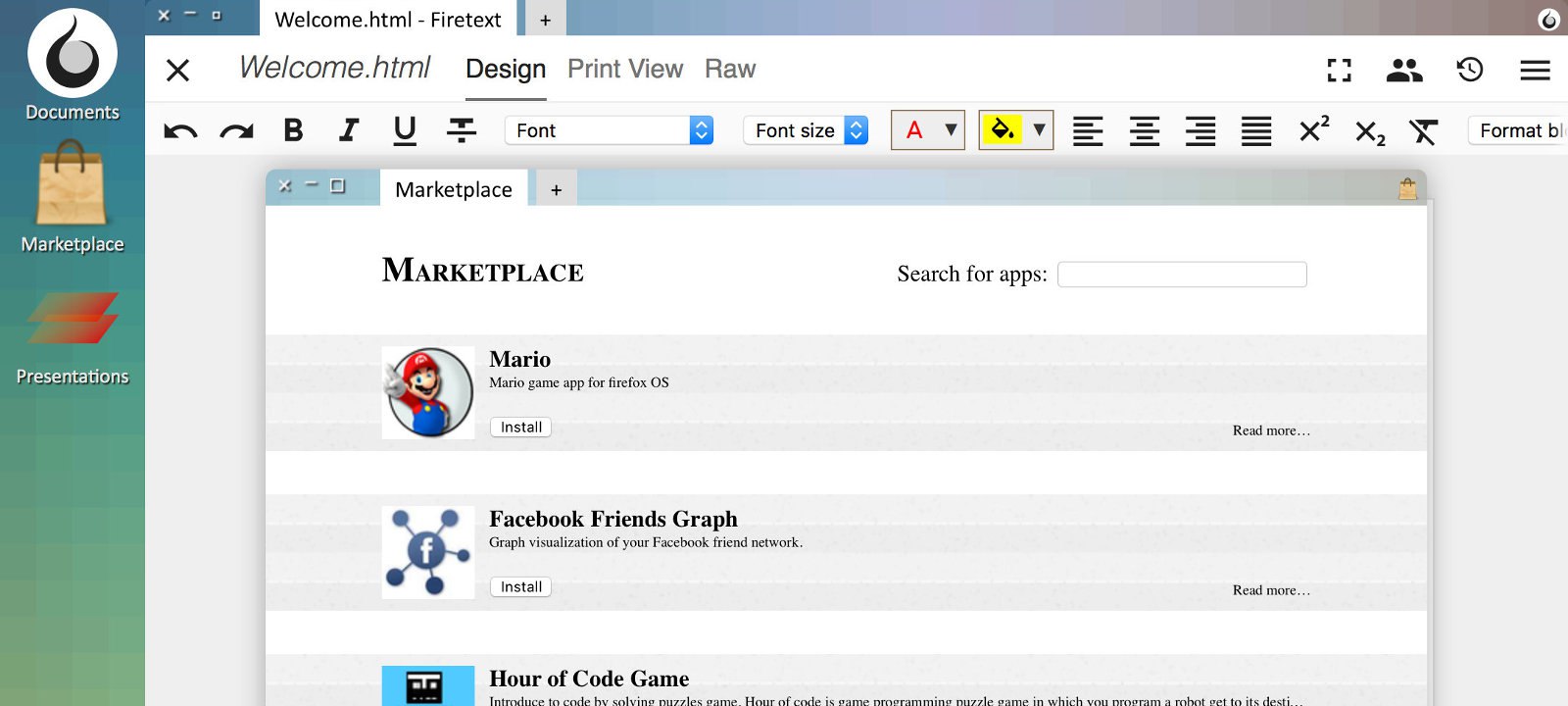Read more about Facebook Friends Graph
Screen dimensions: 1568x706
click(1271, 590)
